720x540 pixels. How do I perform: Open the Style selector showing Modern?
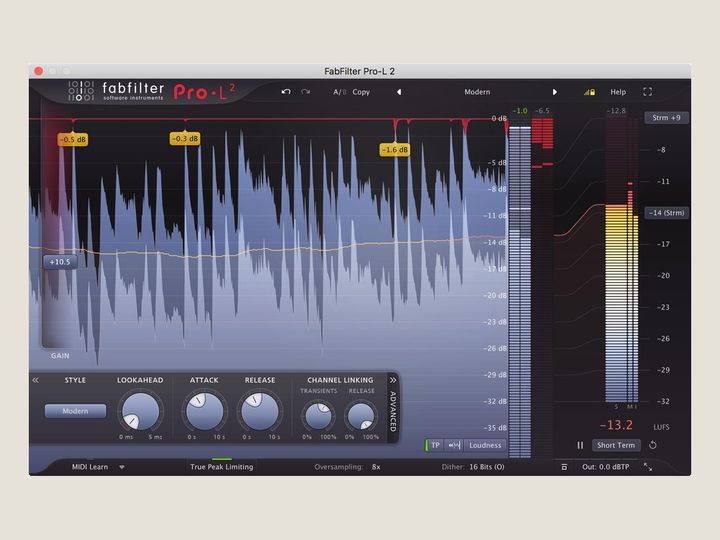(75, 411)
